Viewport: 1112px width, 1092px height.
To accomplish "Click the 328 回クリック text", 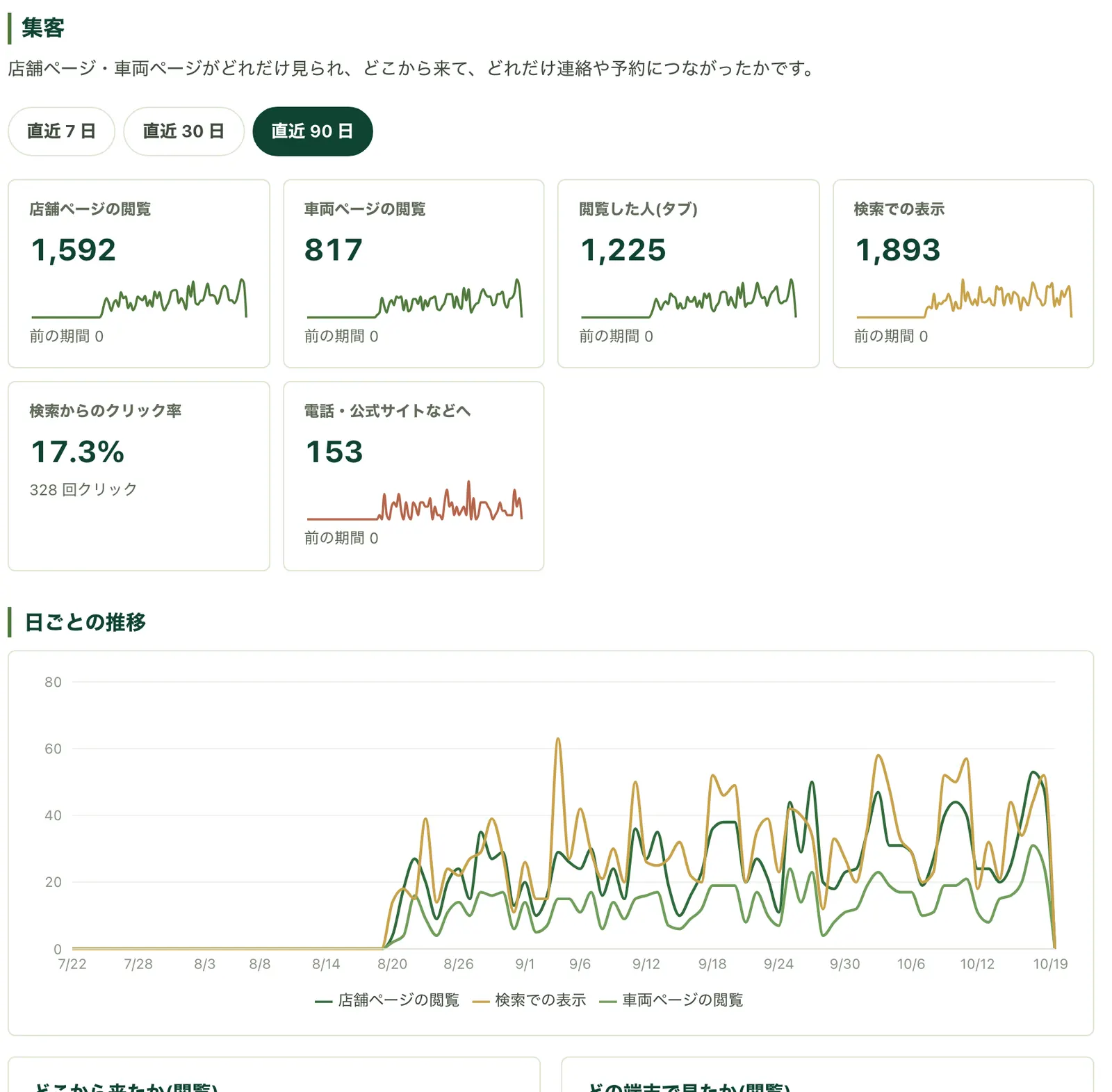I will pos(83,489).
